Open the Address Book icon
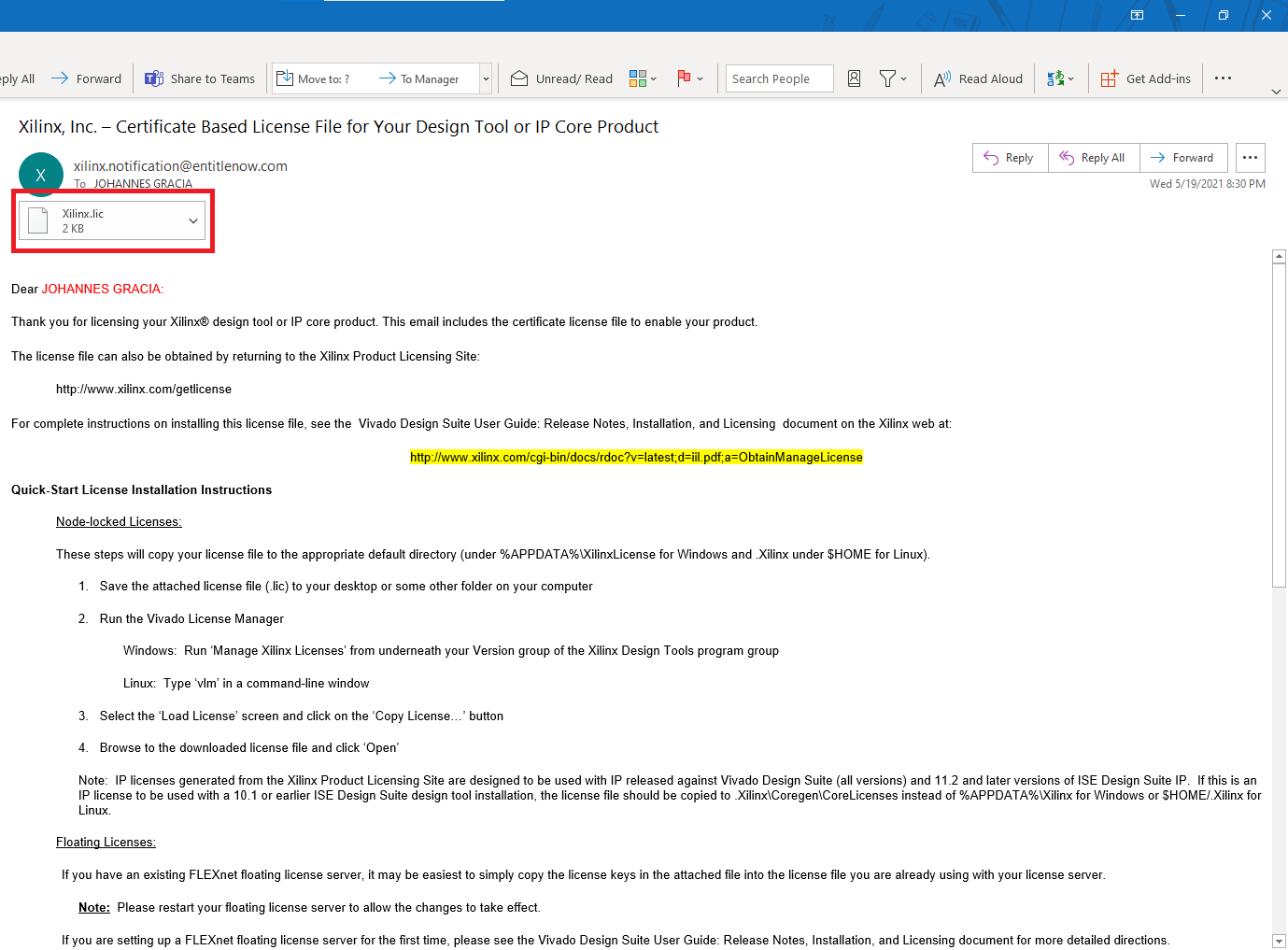 (854, 78)
